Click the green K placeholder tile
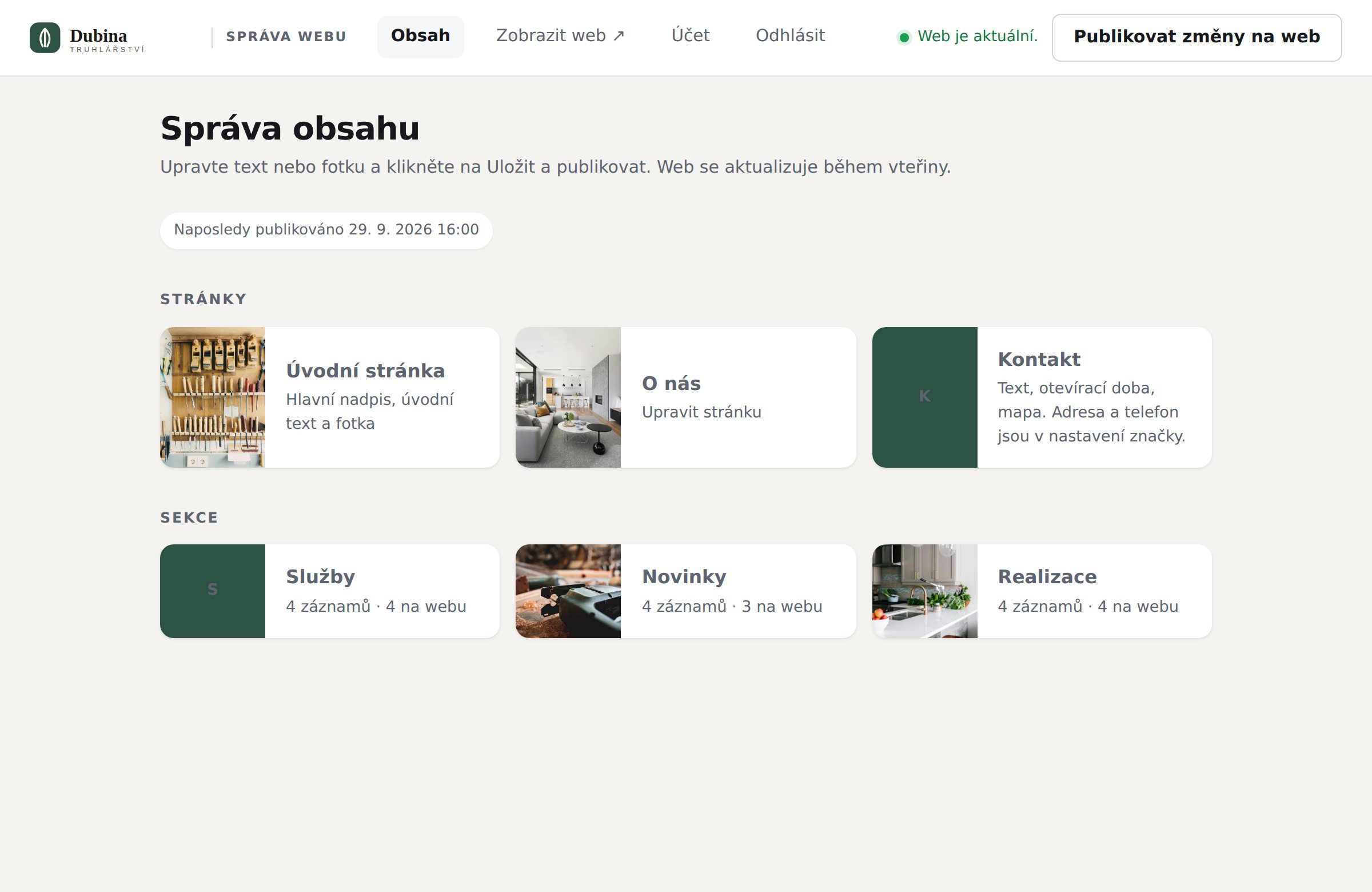The image size is (1372, 892). [924, 397]
